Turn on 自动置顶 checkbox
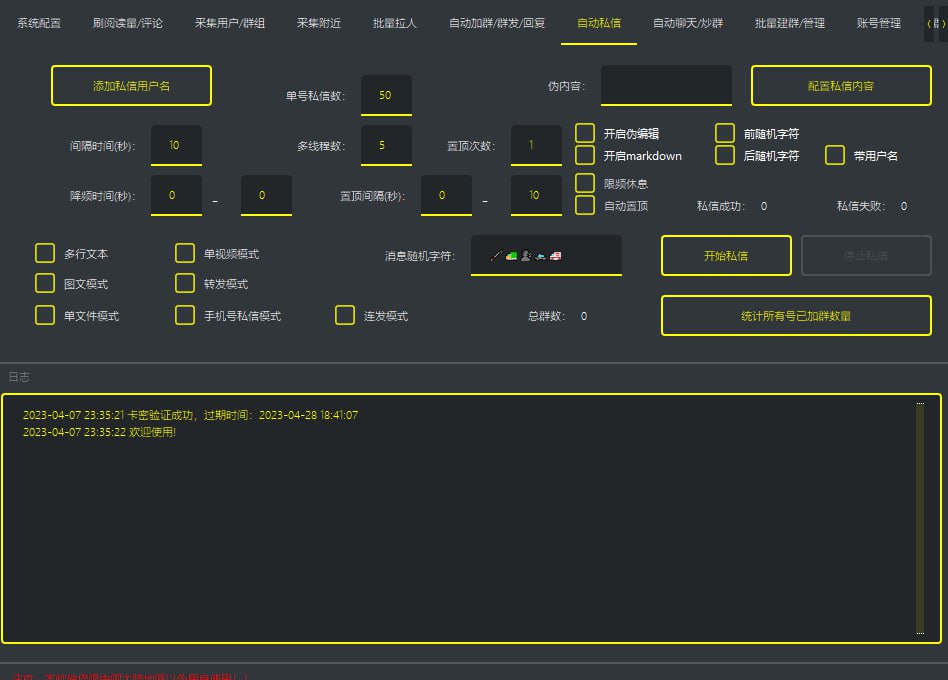 585,206
